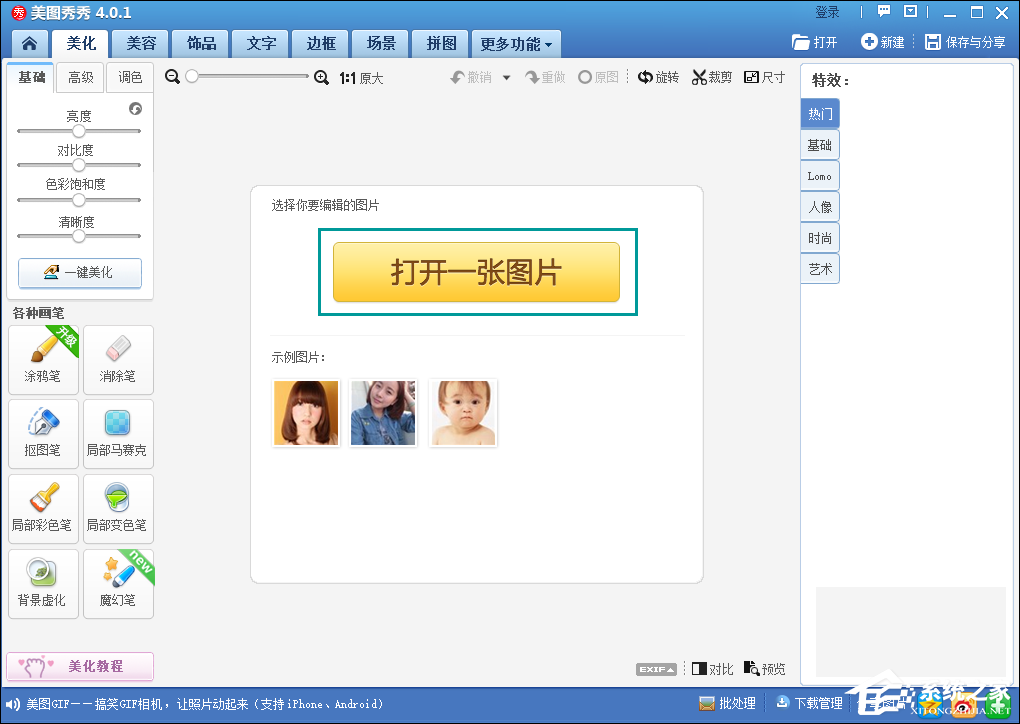
Task: Click the 亮度 brightness slider
Action: click(x=79, y=131)
